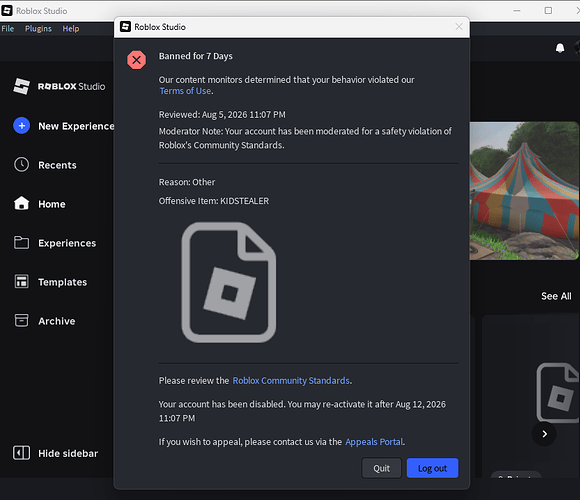
Task: Open the Appeals Portal link
Action: point(374,442)
